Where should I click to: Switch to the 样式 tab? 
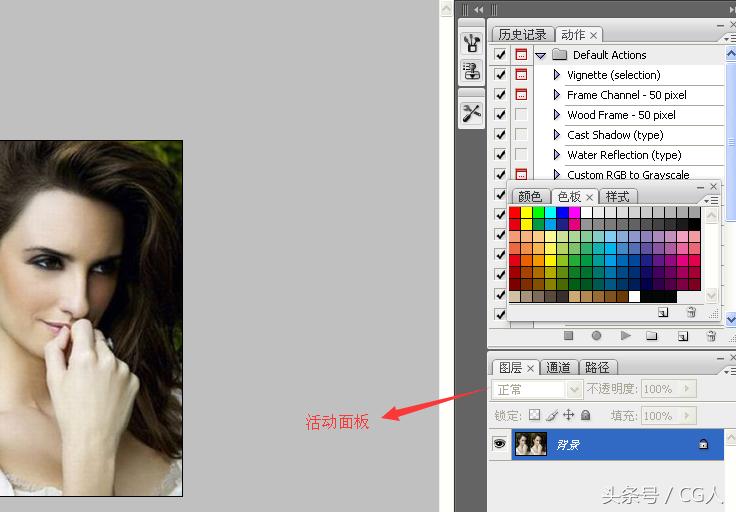(617, 197)
